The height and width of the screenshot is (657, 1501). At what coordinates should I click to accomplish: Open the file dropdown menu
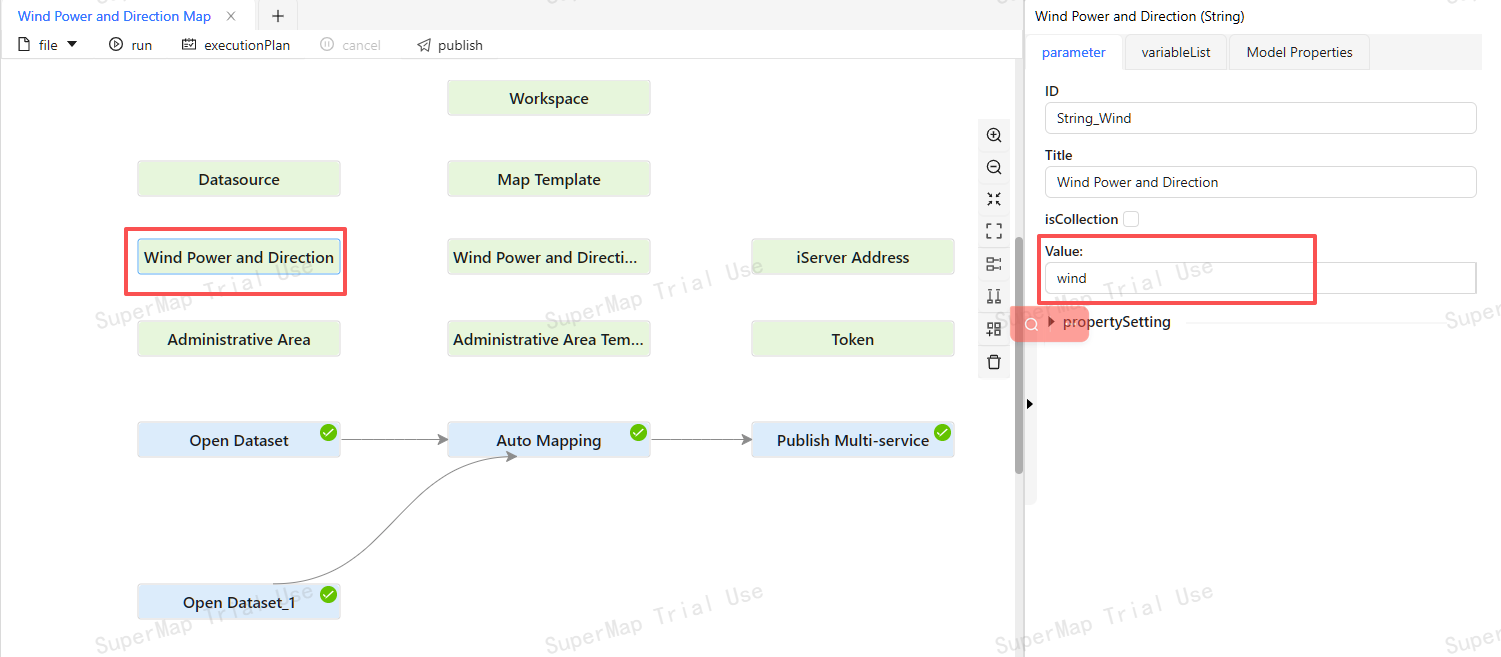(x=48, y=45)
